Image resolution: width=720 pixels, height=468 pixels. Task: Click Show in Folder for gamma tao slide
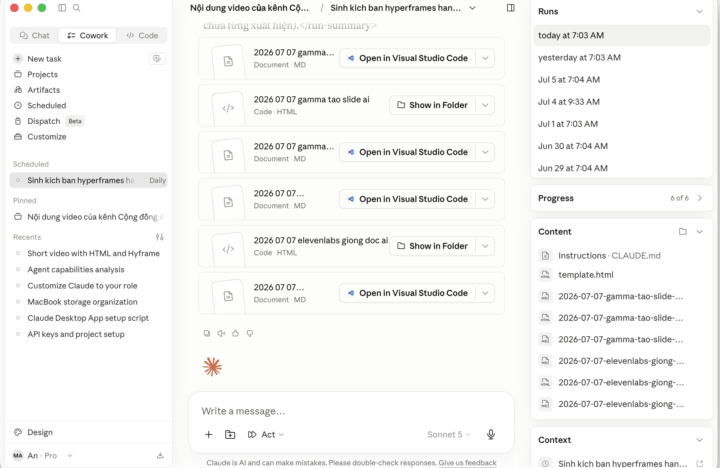pos(433,105)
